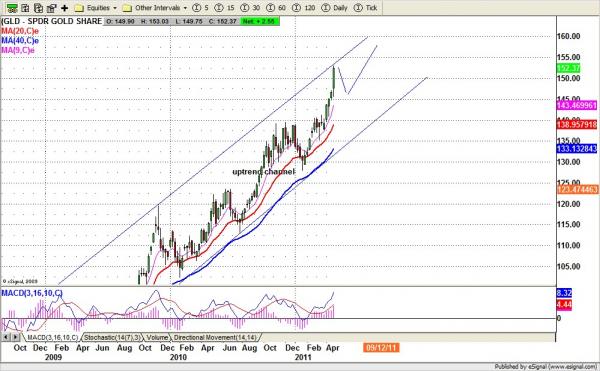Click the red 4.44 MACD signal value marker
This screenshot has width=600, height=371.
[564, 305]
